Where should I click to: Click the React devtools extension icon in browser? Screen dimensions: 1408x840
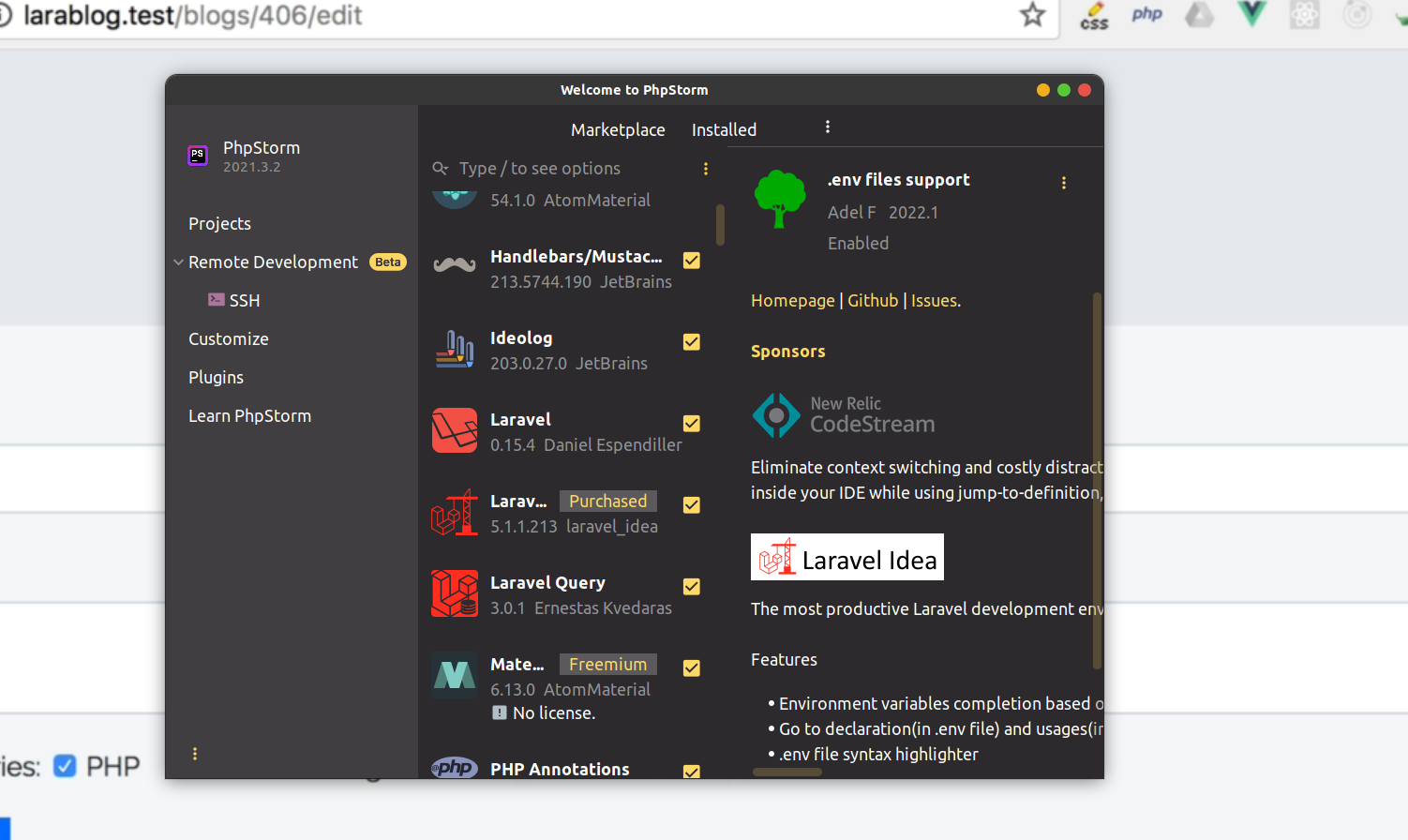pos(1305,14)
